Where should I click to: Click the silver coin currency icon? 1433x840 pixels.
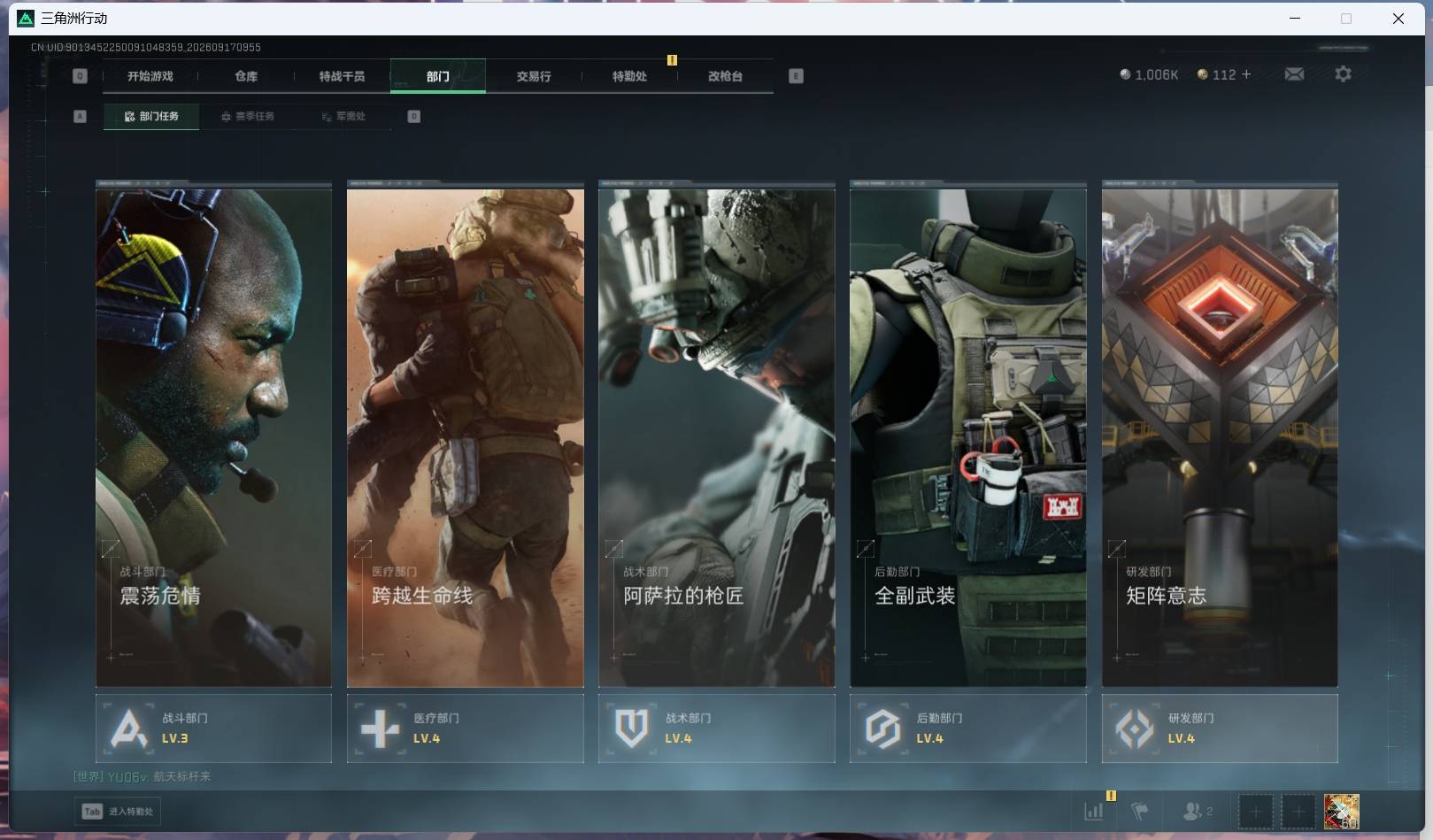pyautogui.click(x=1125, y=74)
